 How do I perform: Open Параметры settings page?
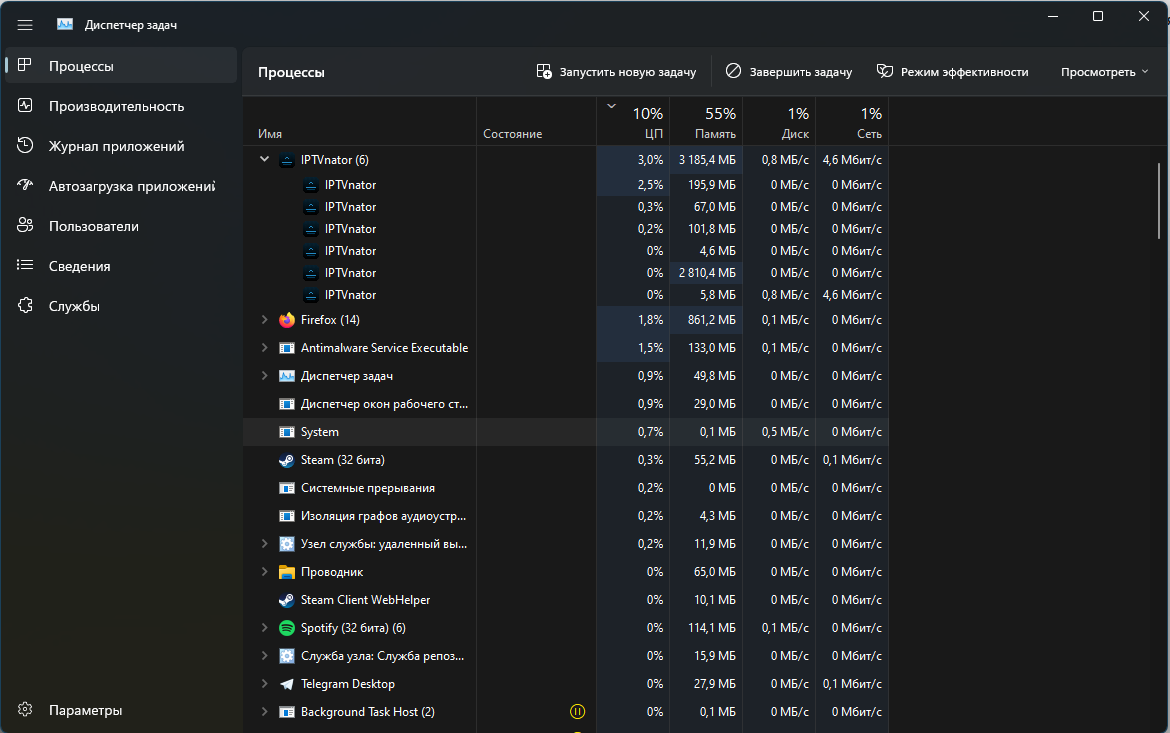(121, 710)
